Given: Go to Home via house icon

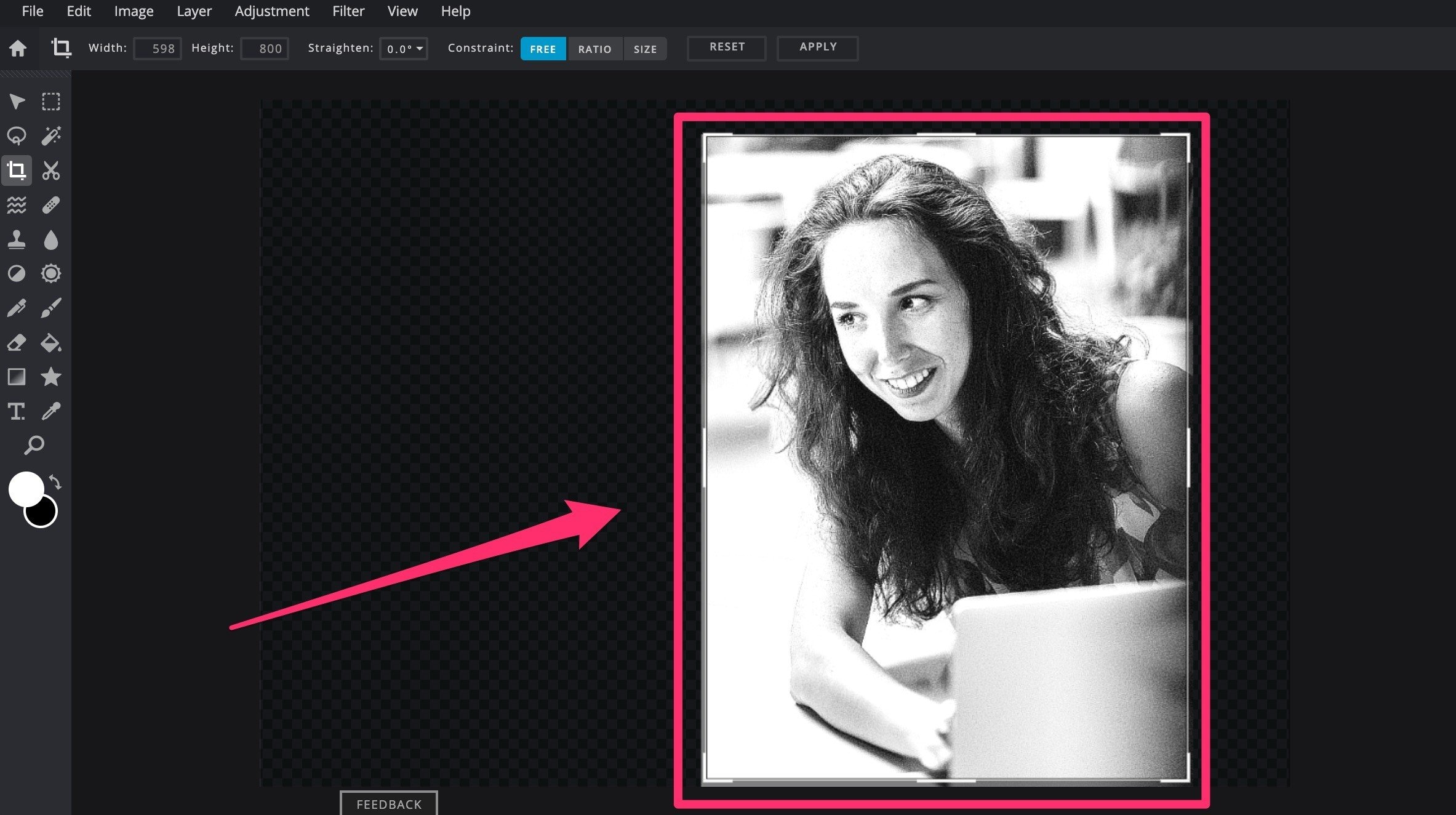Looking at the screenshot, I should pos(18,48).
